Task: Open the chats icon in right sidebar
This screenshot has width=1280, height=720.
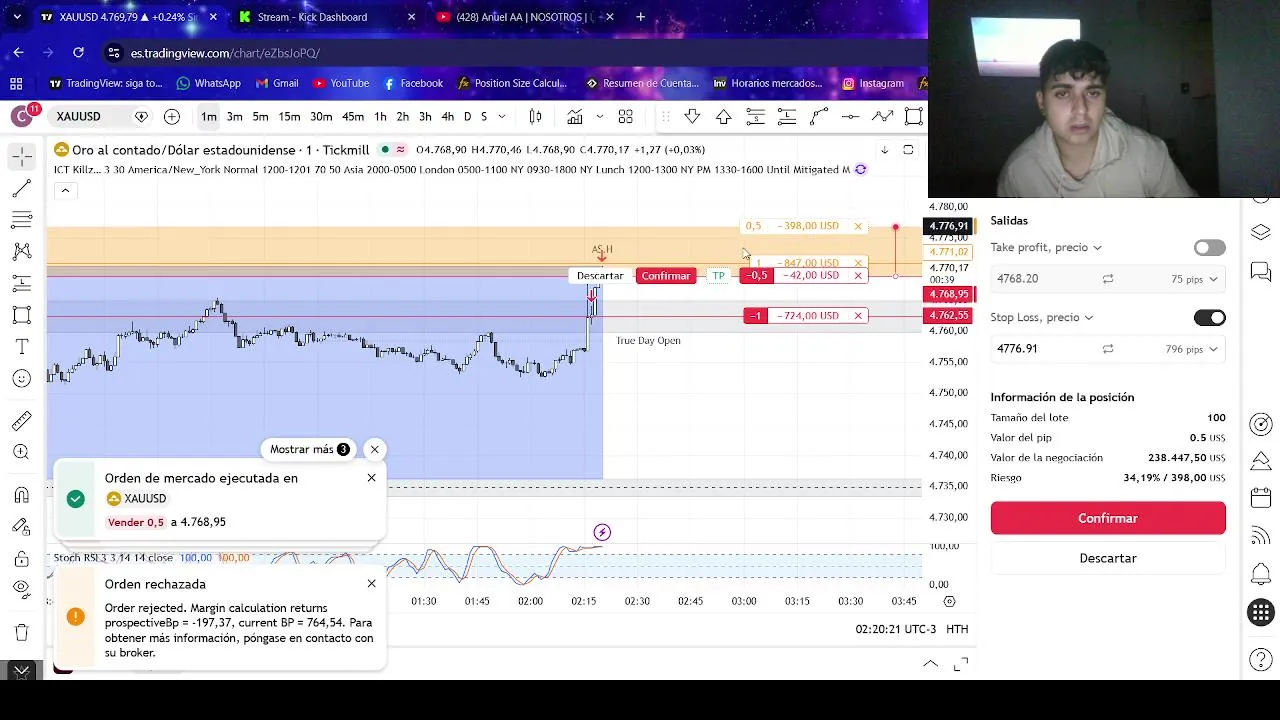Action: pyautogui.click(x=1261, y=271)
